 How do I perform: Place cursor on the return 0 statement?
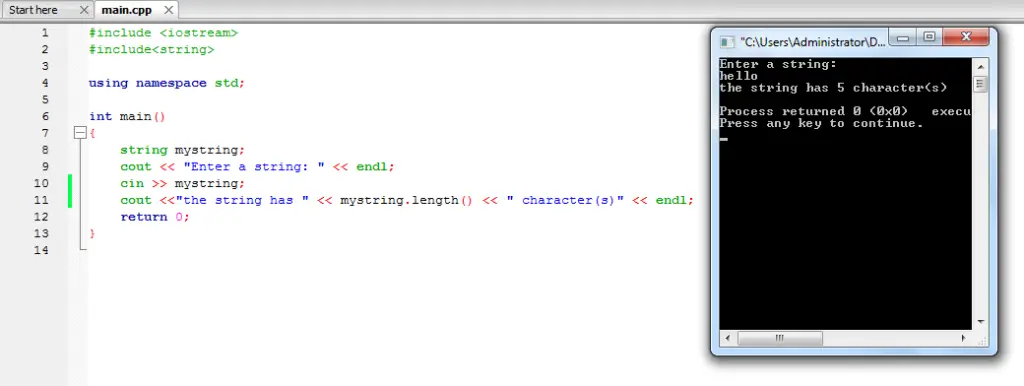(155, 217)
